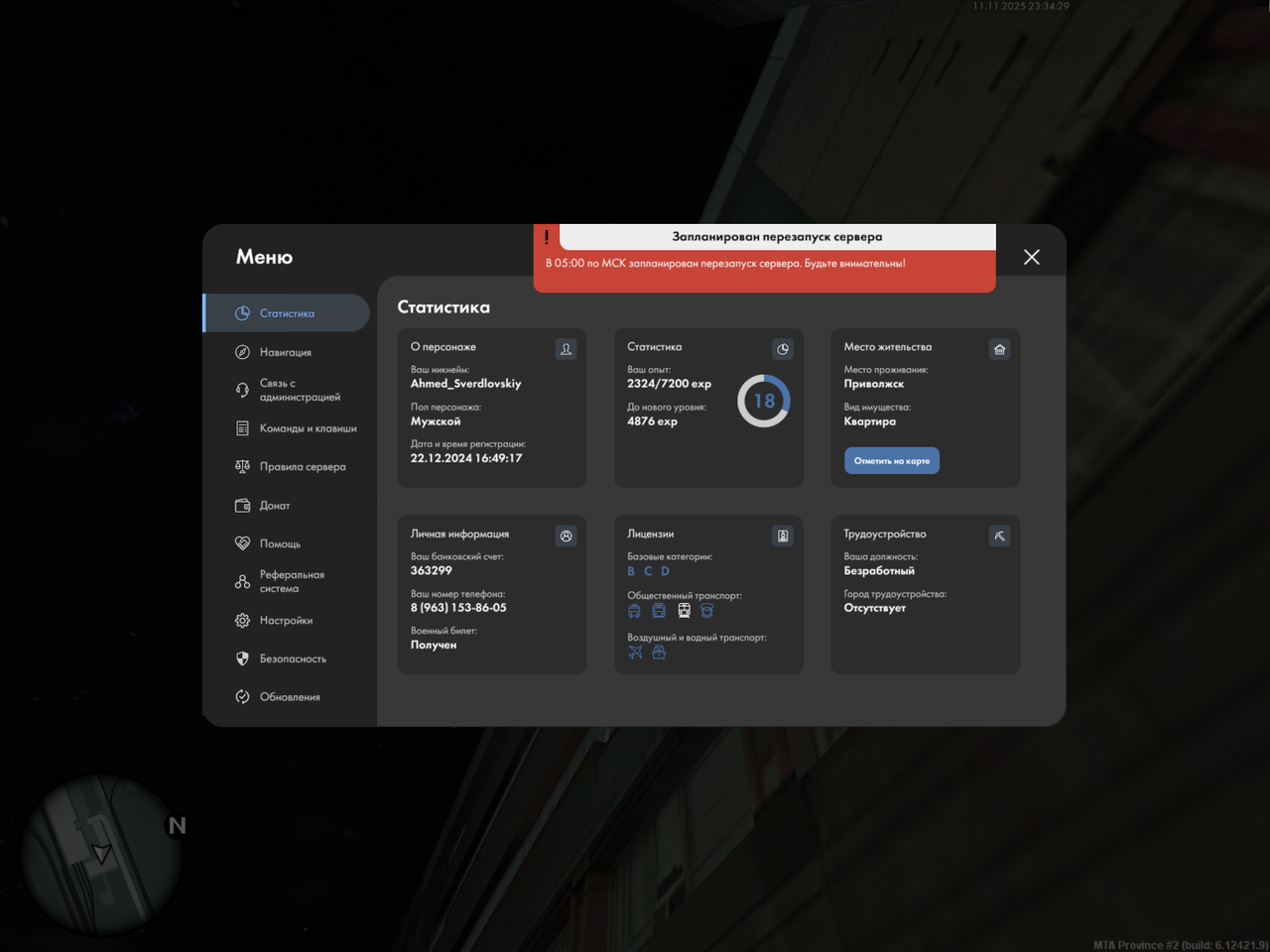Click the 4876 exp remaining value
The image size is (1270, 952).
[x=653, y=421]
